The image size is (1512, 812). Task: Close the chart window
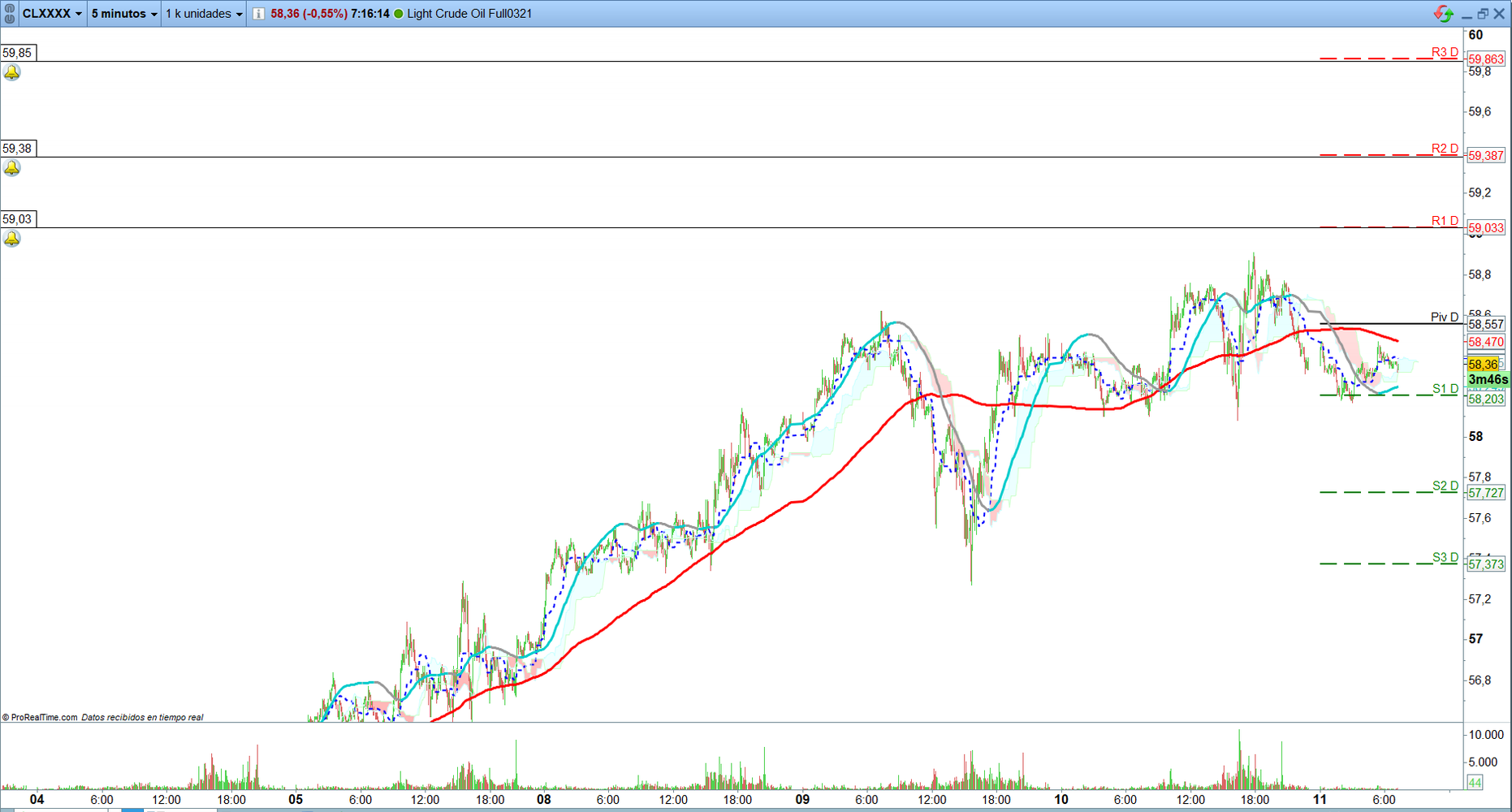1499,14
